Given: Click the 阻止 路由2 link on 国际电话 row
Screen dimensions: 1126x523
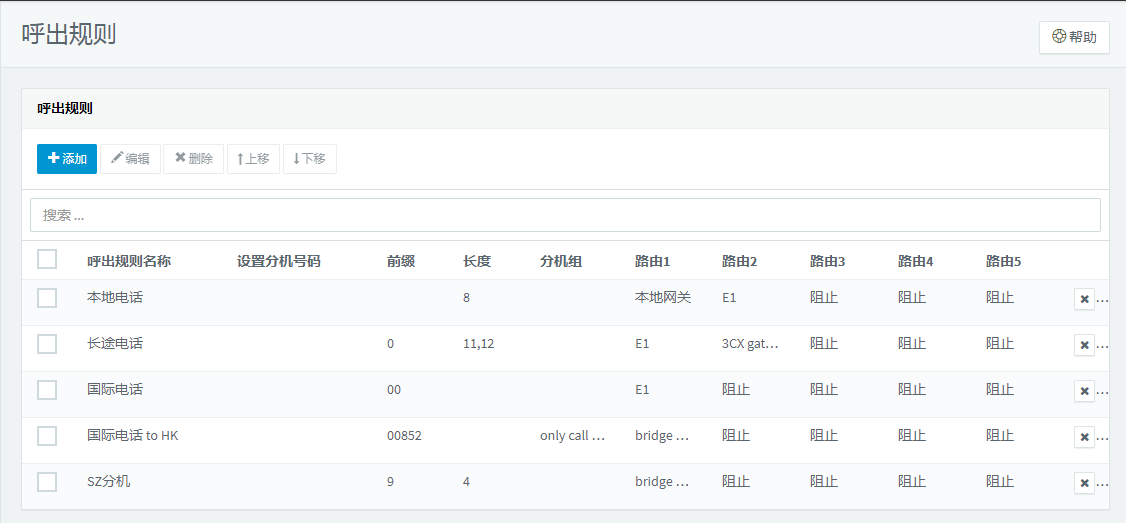Looking at the screenshot, I should [736, 389].
